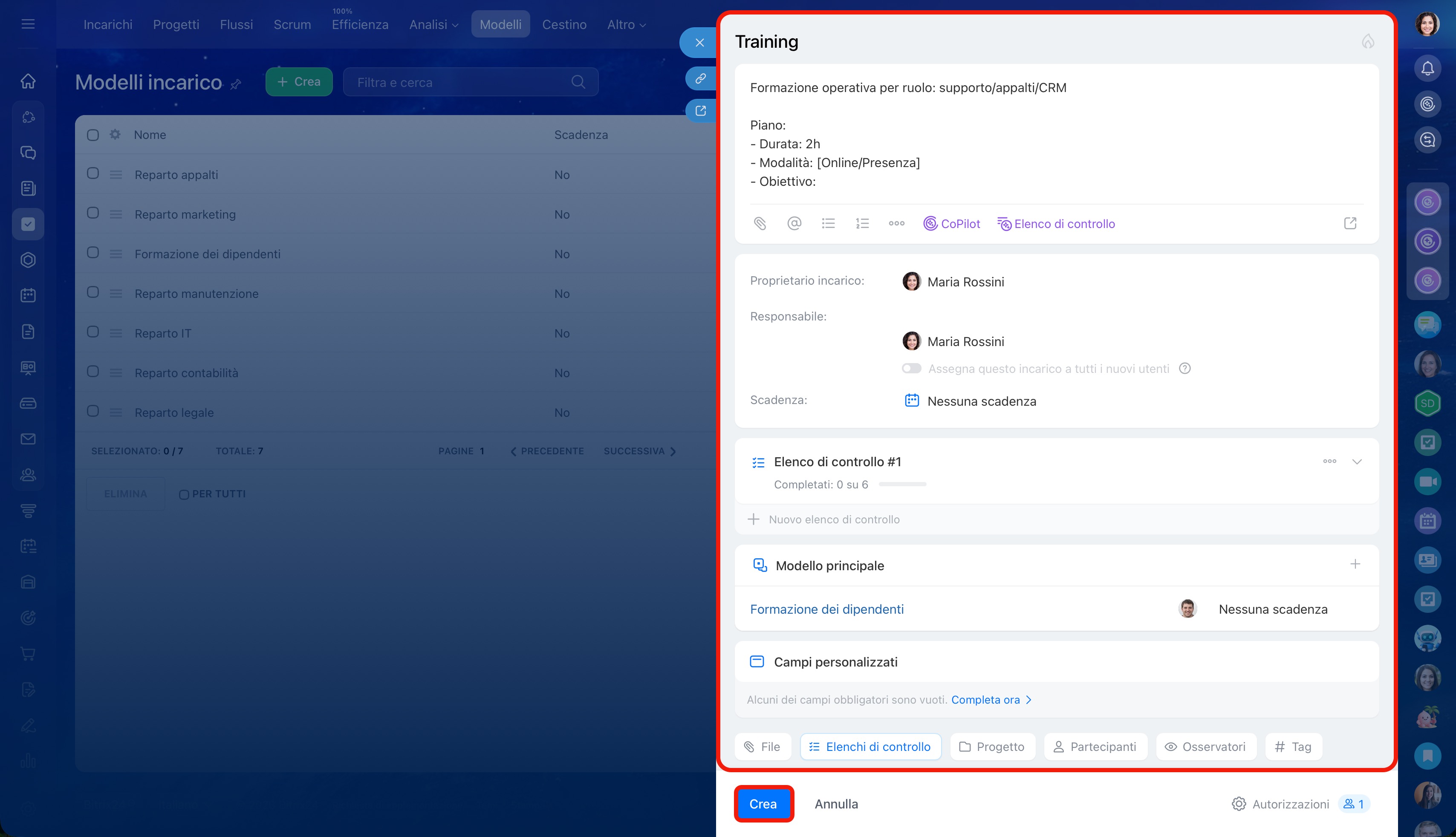Switch to the Scrum tab

click(292, 25)
